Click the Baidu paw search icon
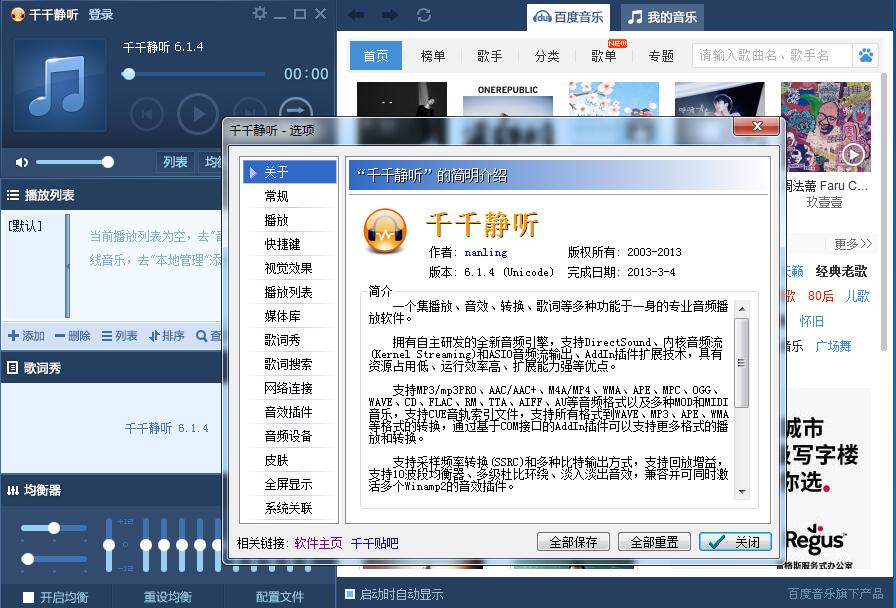 point(866,55)
